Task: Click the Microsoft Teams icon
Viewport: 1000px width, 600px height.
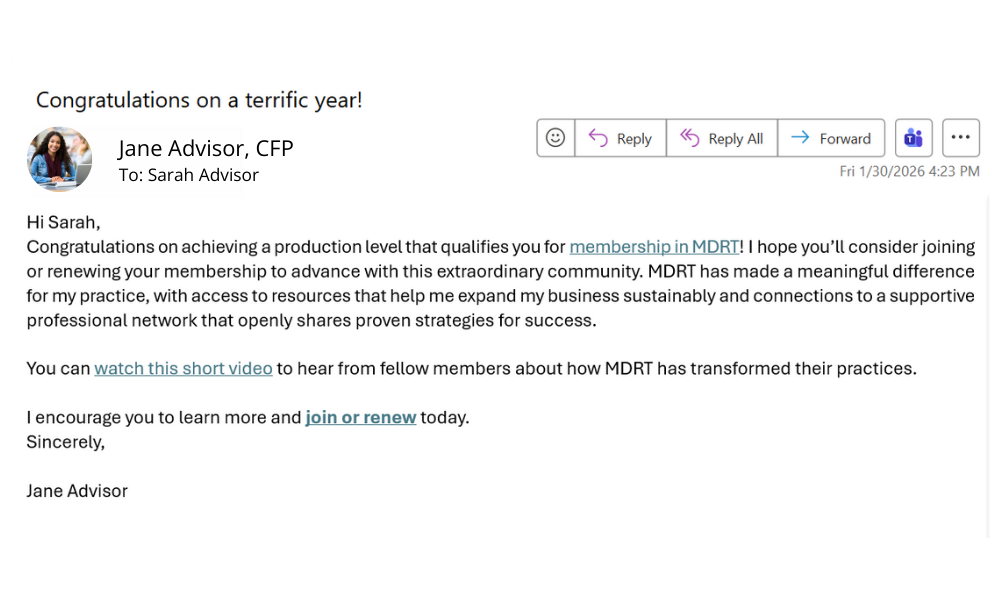Action: 913,138
